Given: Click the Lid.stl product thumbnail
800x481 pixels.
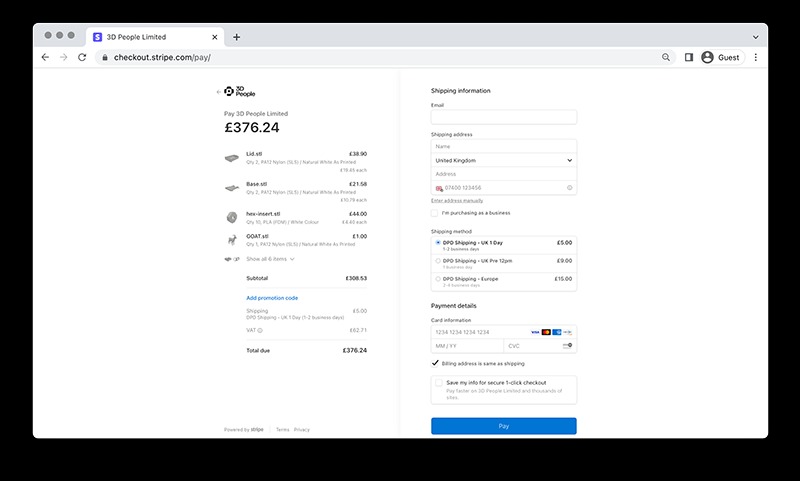Looking at the screenshot, I should pos(231,158).
